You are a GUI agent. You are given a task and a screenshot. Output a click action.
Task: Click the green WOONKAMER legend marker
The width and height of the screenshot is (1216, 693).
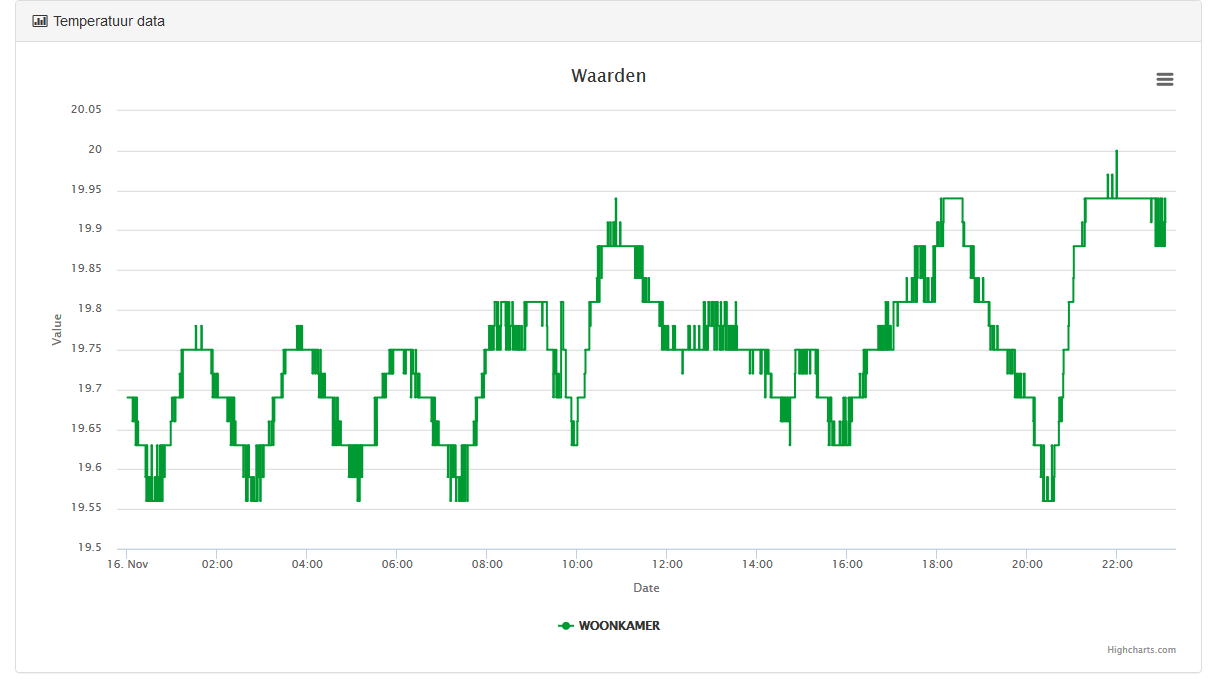pos(566,626)
